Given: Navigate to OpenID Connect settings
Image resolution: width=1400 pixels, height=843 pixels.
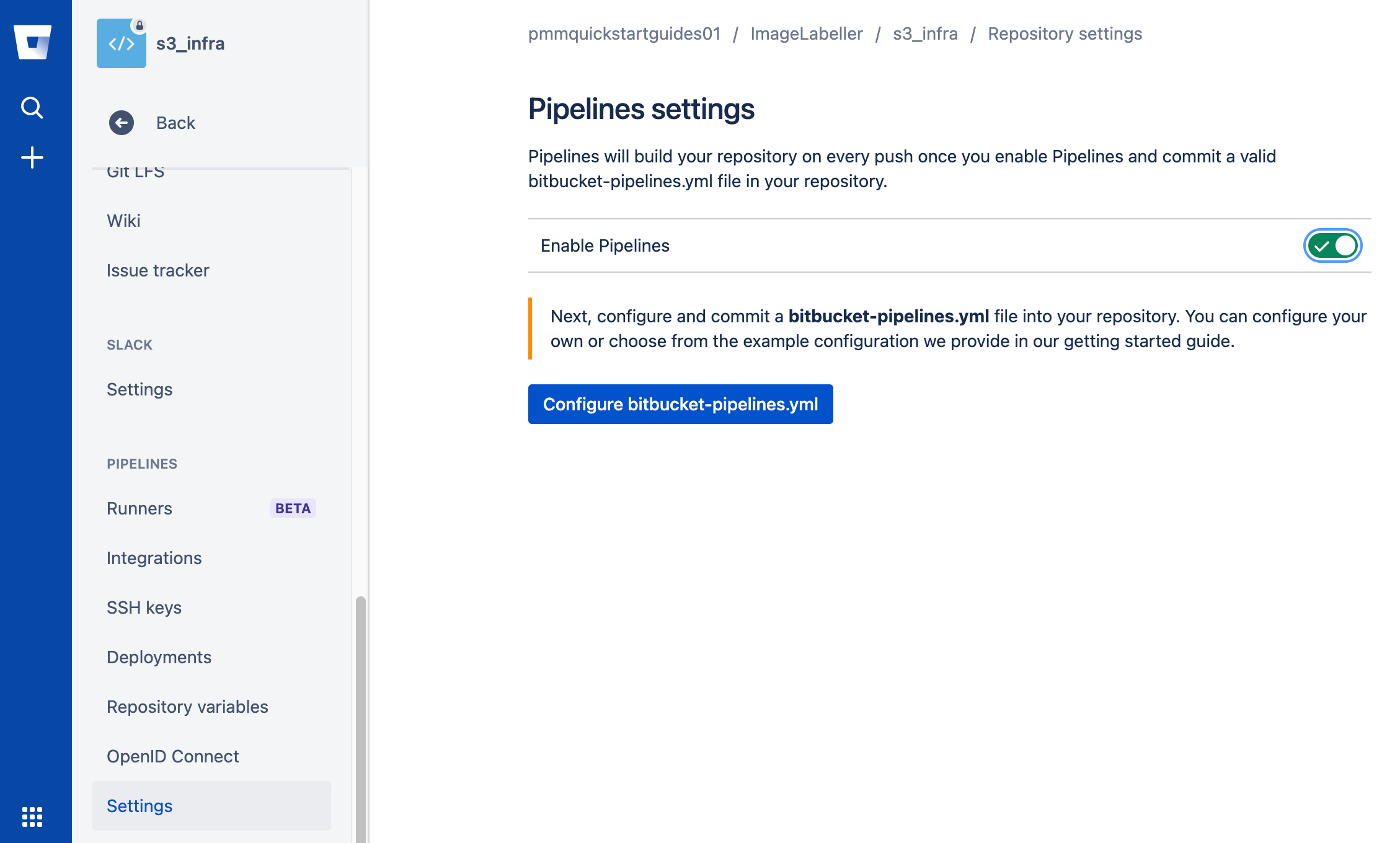Looking at the screenshot, I should tap(173, 756).
